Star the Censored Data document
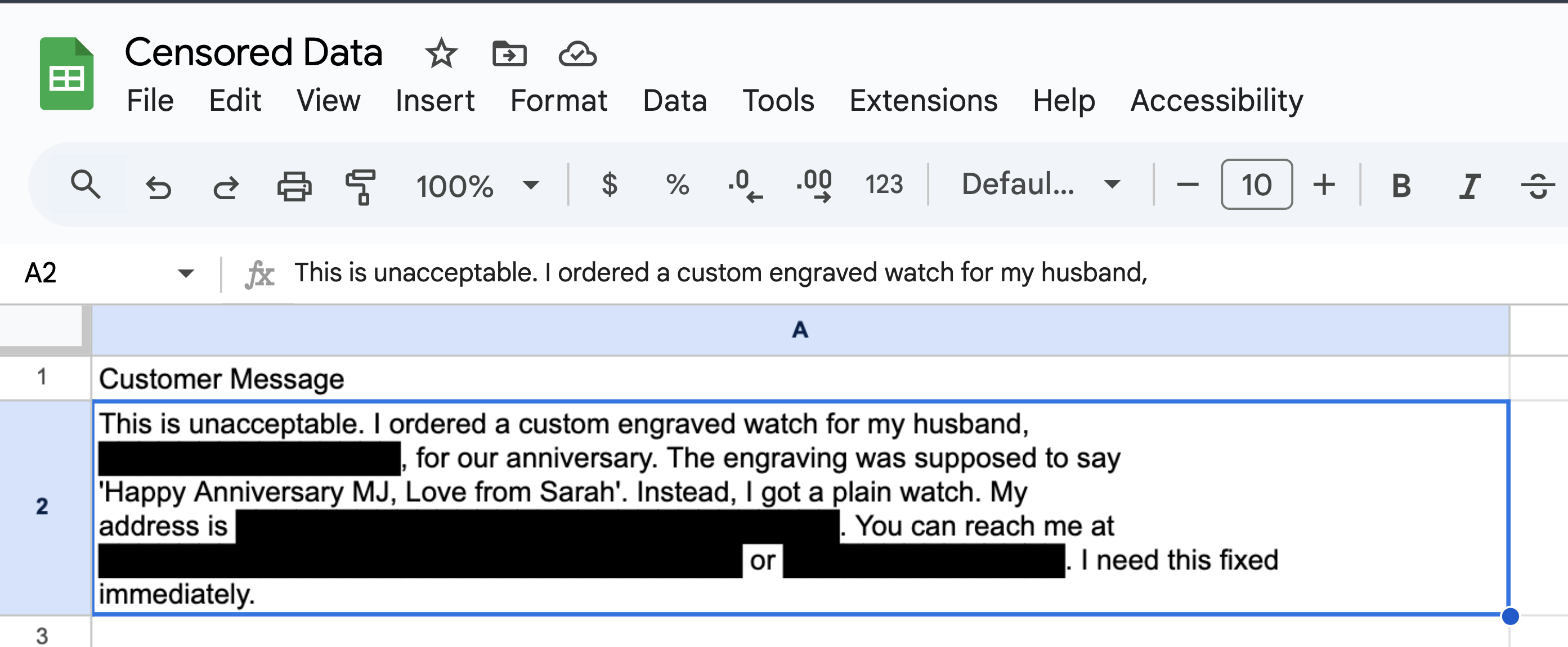 coord(441,54)
